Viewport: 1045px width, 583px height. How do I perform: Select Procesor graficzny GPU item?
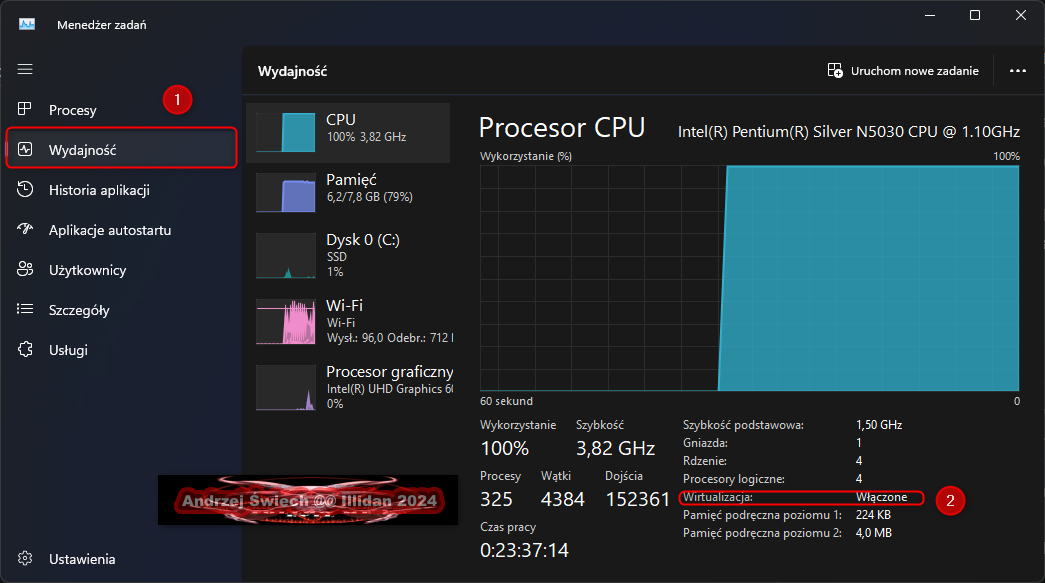(x=349, y=387)
